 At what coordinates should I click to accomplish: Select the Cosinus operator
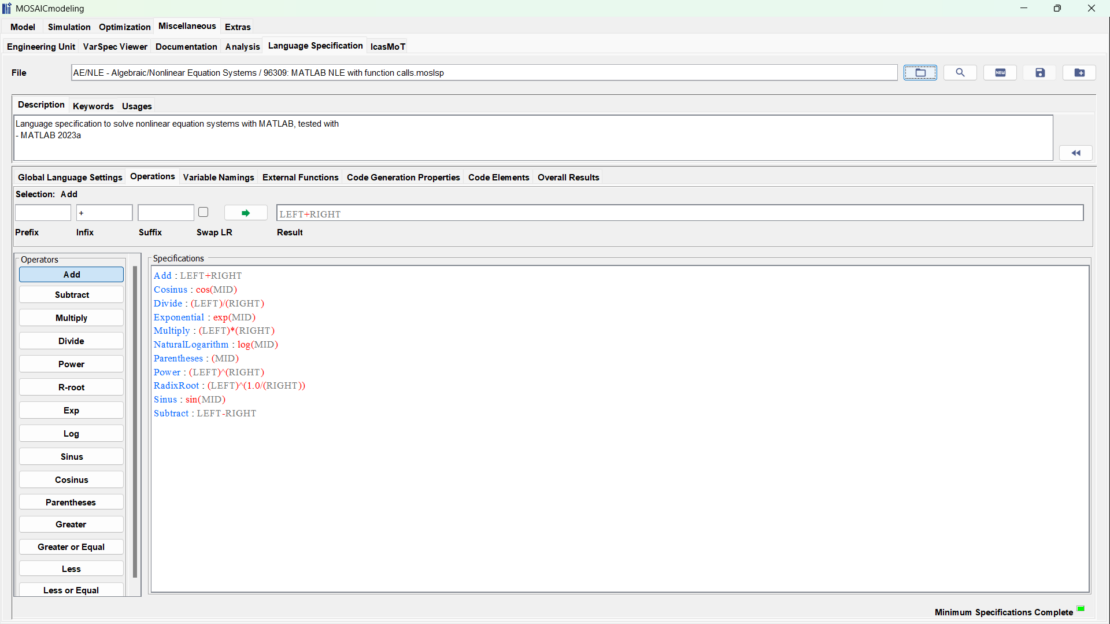click(71, 479)
